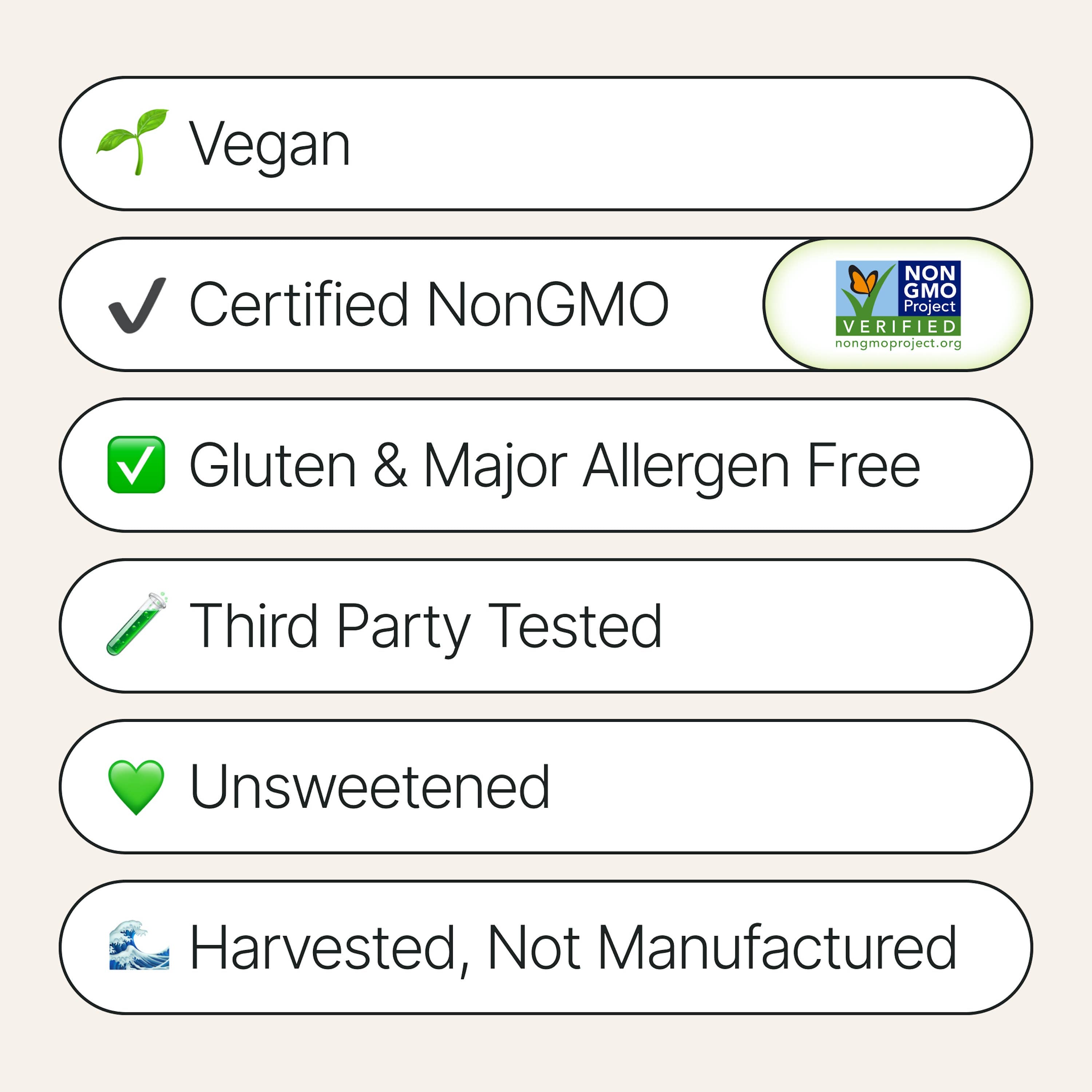Select the Certified NonGMO label

pos(429,305)
